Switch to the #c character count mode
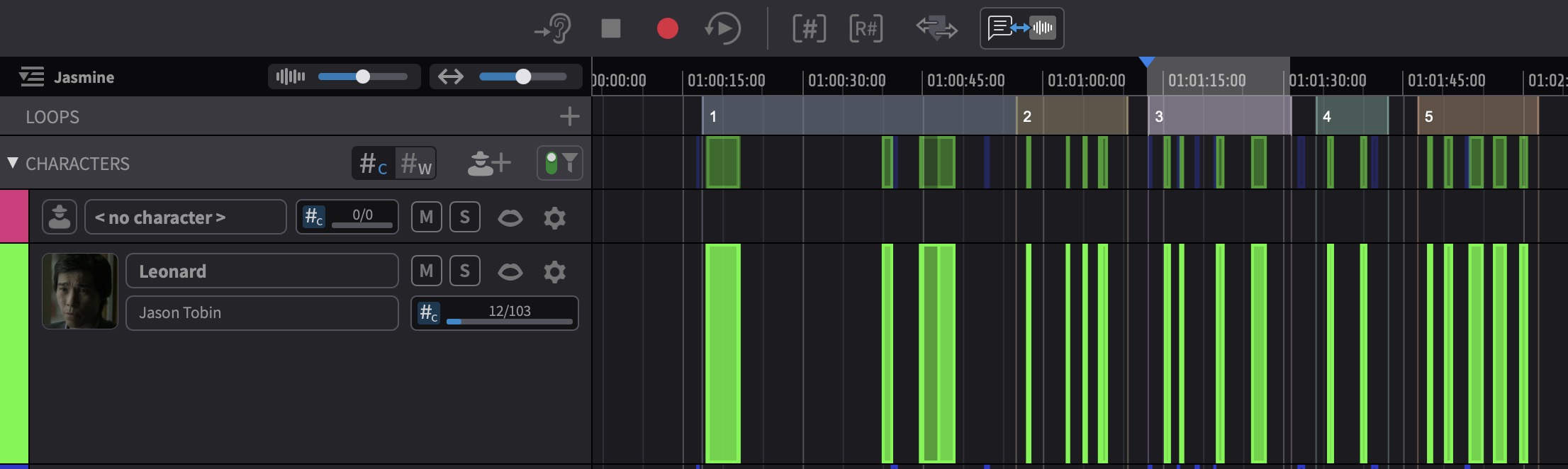 pyautogui.click(x=373, y=164)
